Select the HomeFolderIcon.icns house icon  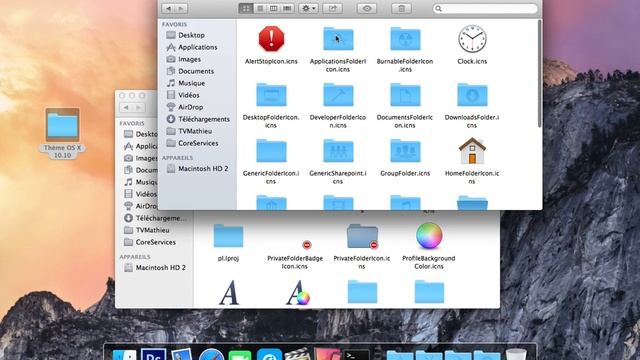472,151
